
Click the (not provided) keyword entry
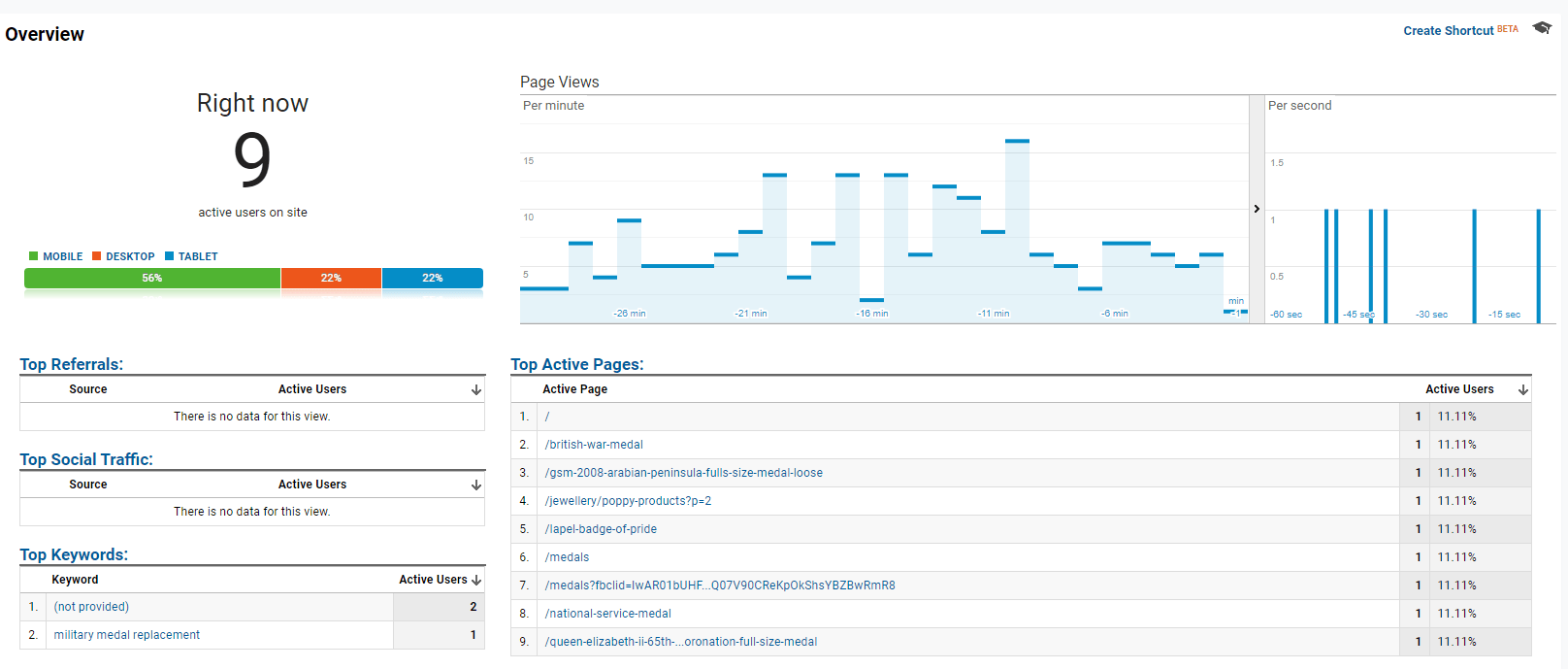[91, 607]
